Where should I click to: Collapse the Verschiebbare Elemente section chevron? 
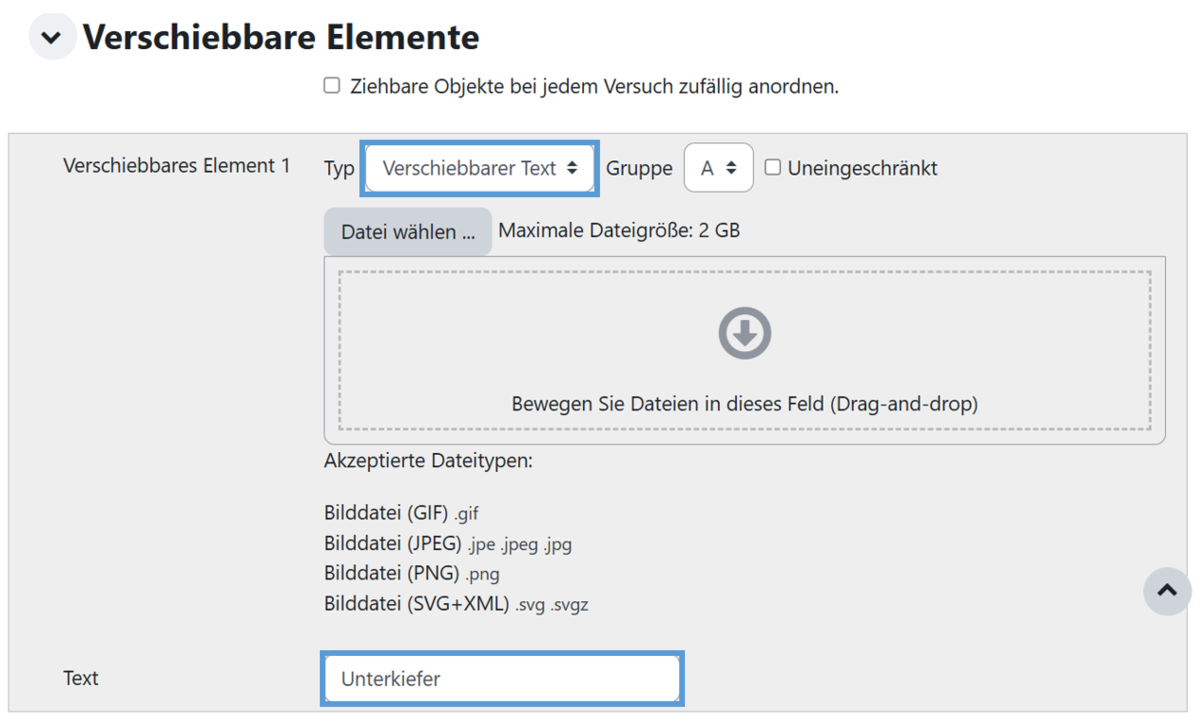(52, 38)
